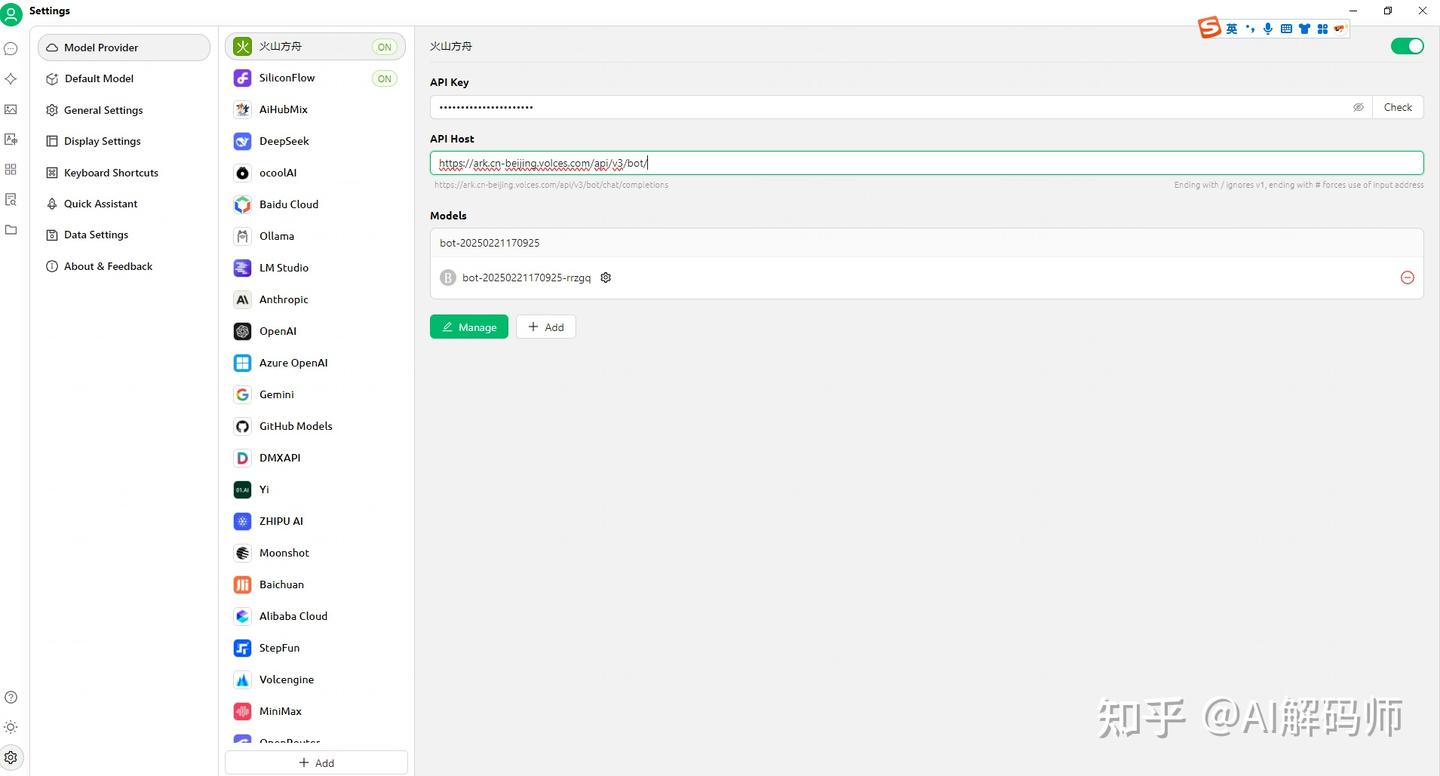The image size is (1440, 776).
Task: Open the Sogou soft keyboard icon
Action: coord(1286,28)
